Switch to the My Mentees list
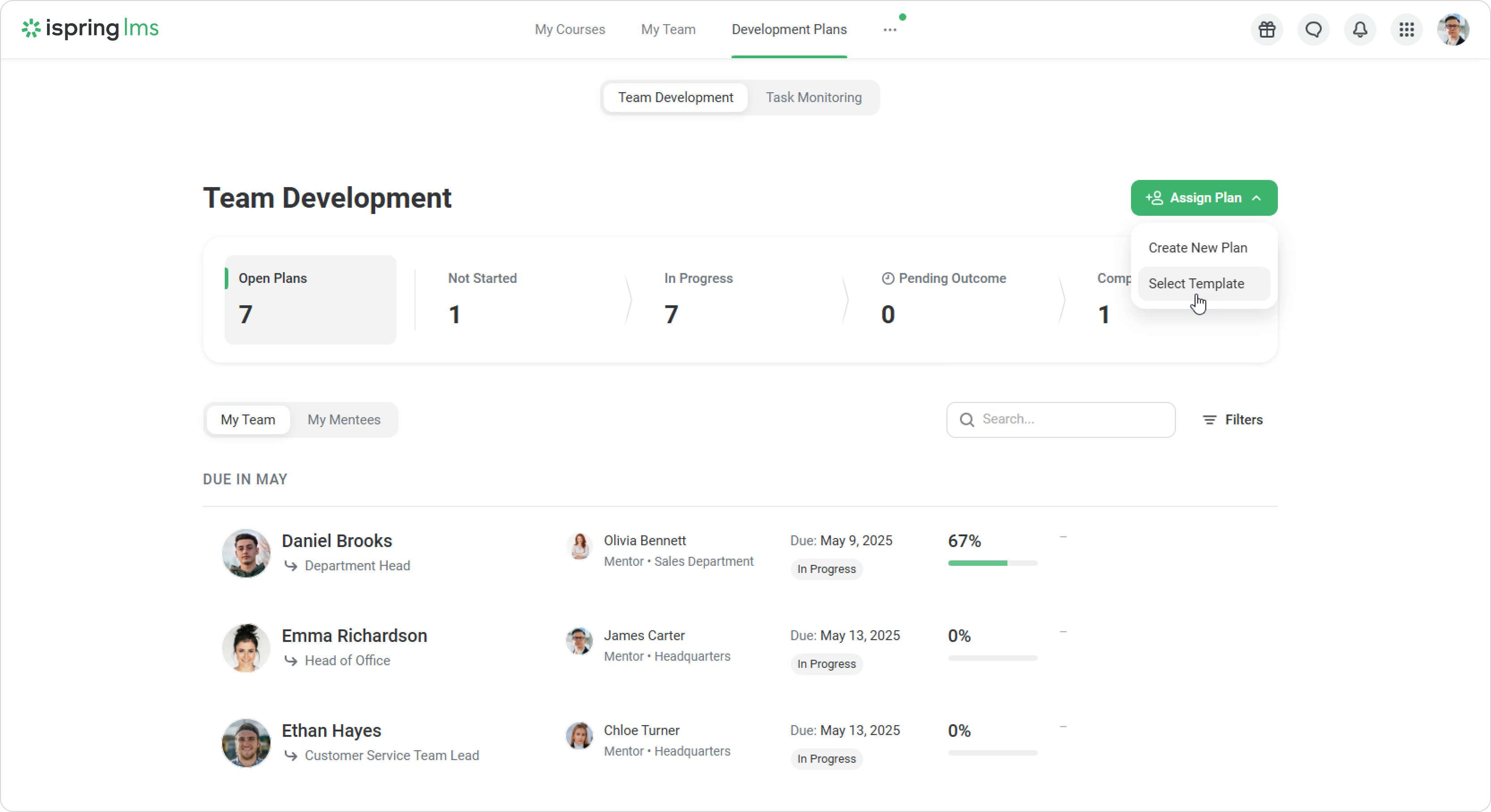Screen dimensions: 1491x812 point(344,419)
